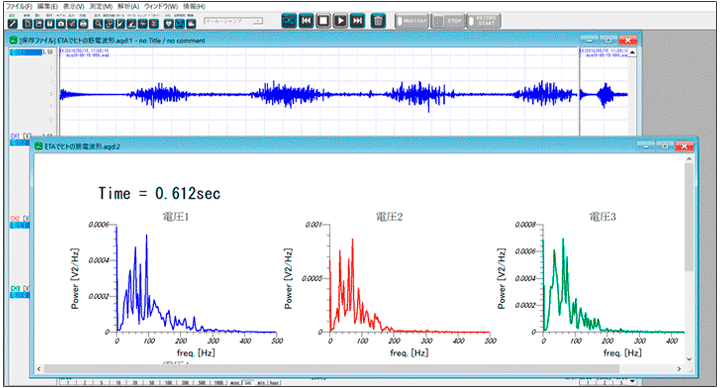
Task: Click the green 電圧3 power spectrum chart
Action: click(592, 285)
